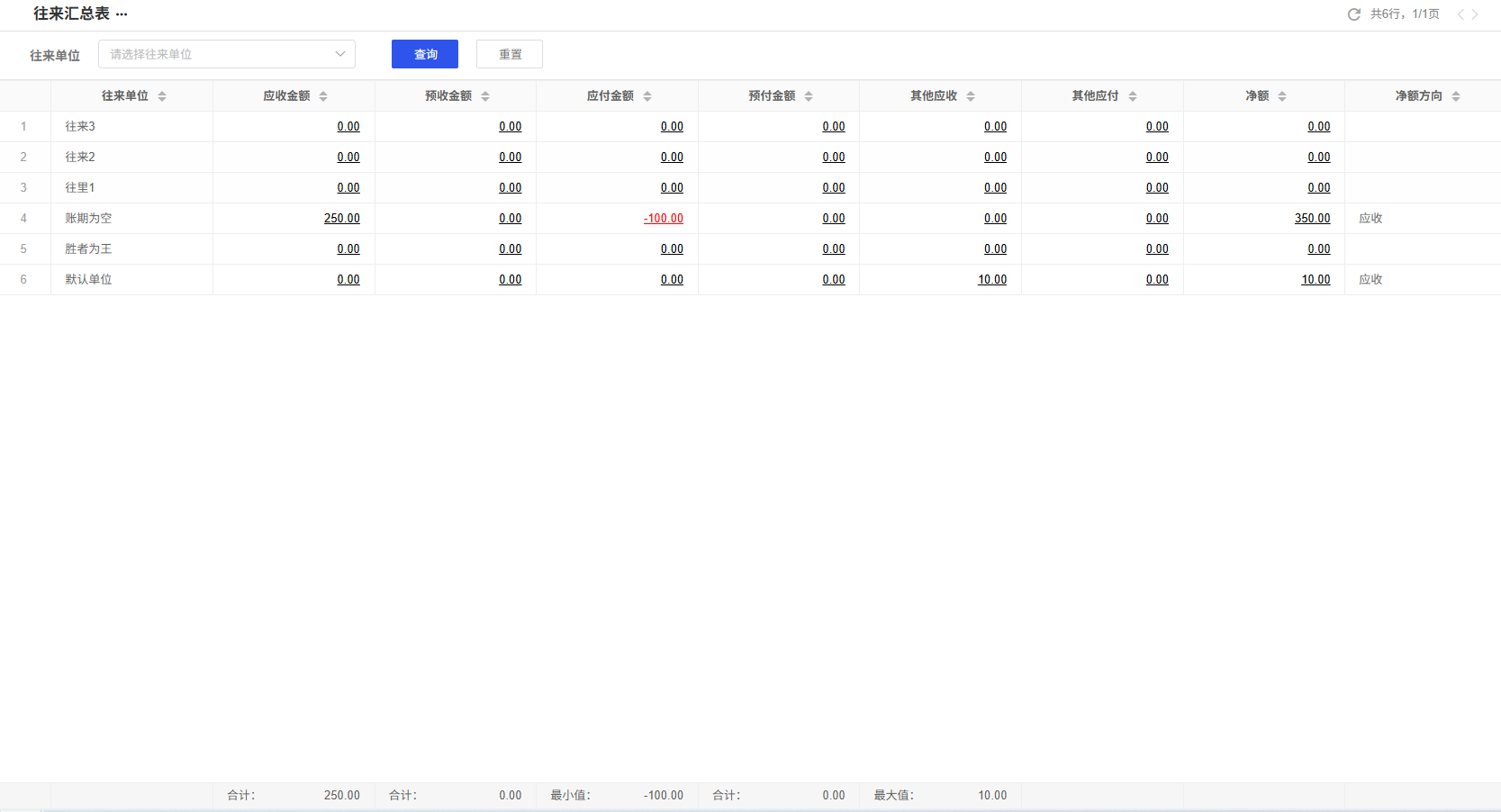1501x812 pixels.
Task: Click the refresh icon at top right
Action: [1353, 14]
